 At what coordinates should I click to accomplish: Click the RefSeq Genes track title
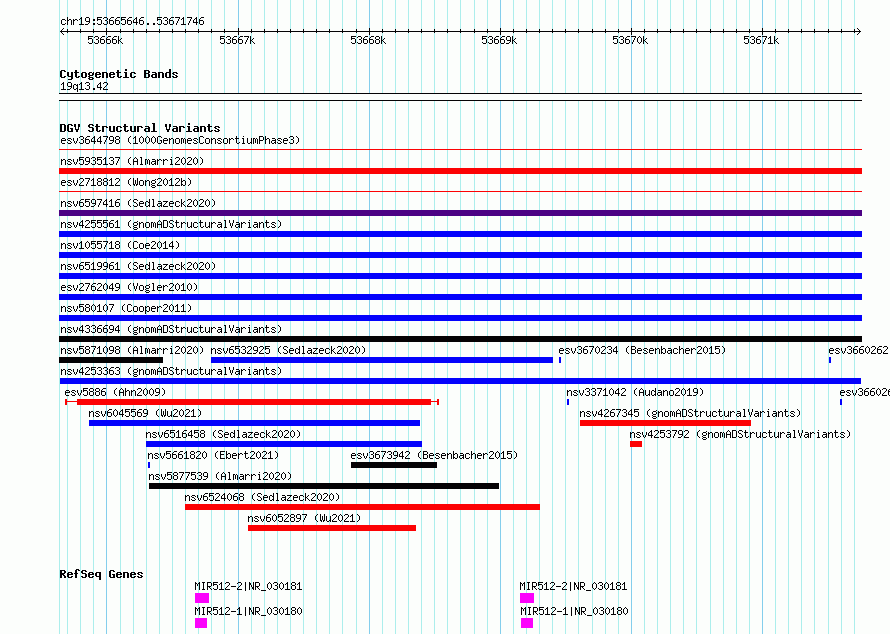coord(101,574)
